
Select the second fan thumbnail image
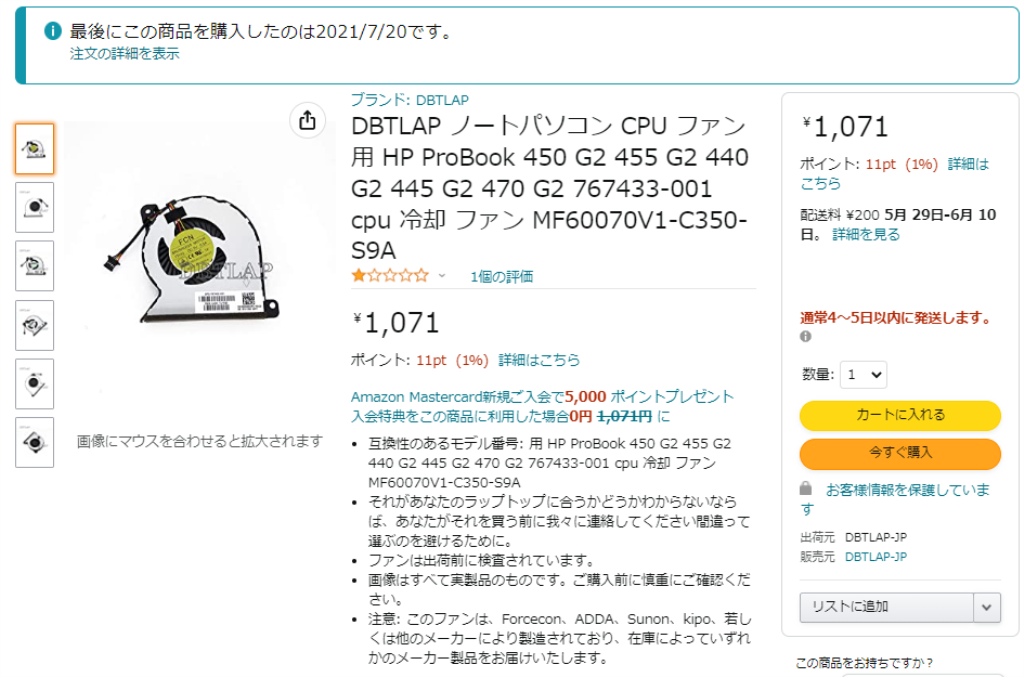(x=35, y=208)
